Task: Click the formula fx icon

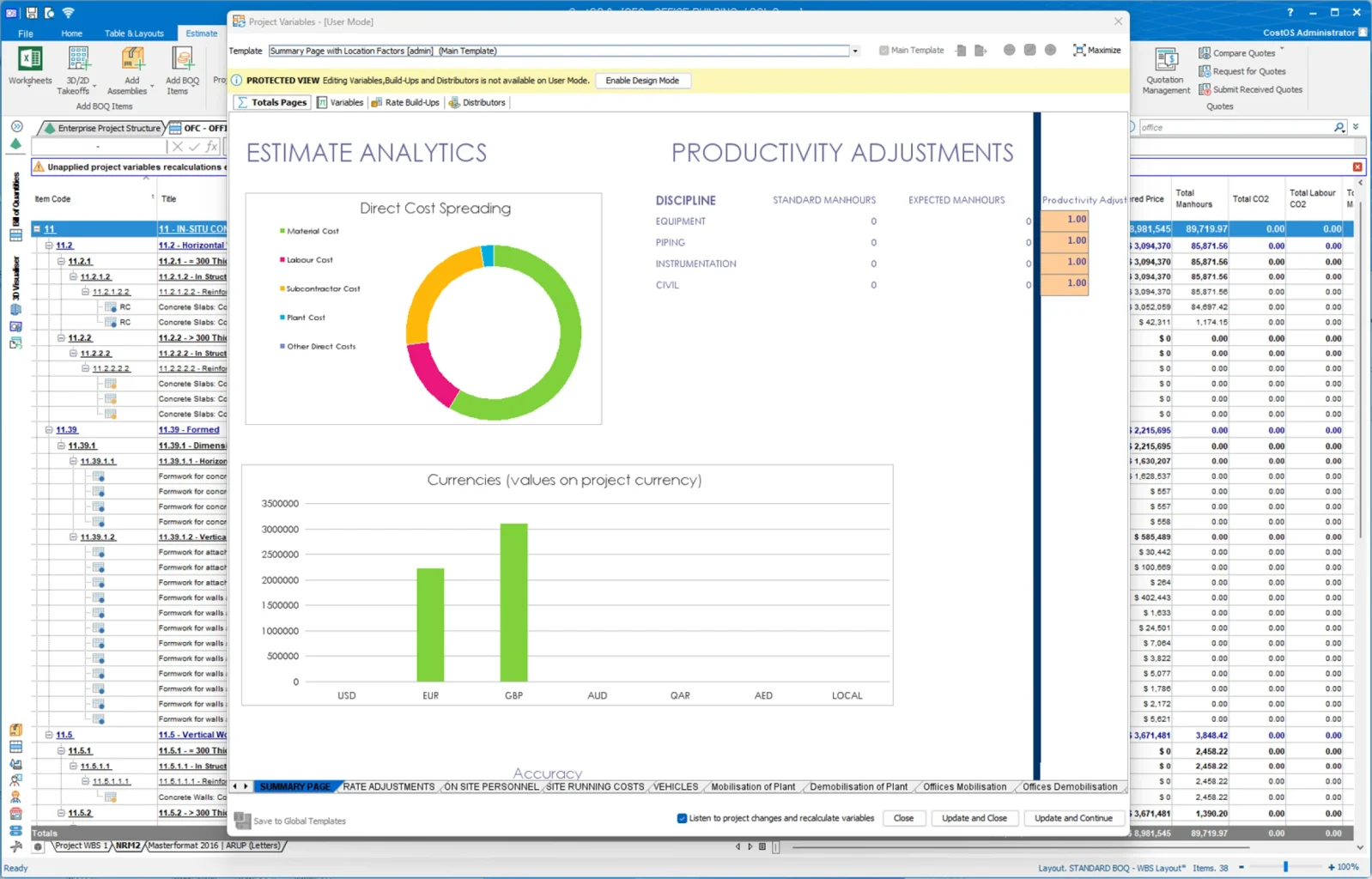Action: coord(211,147)
